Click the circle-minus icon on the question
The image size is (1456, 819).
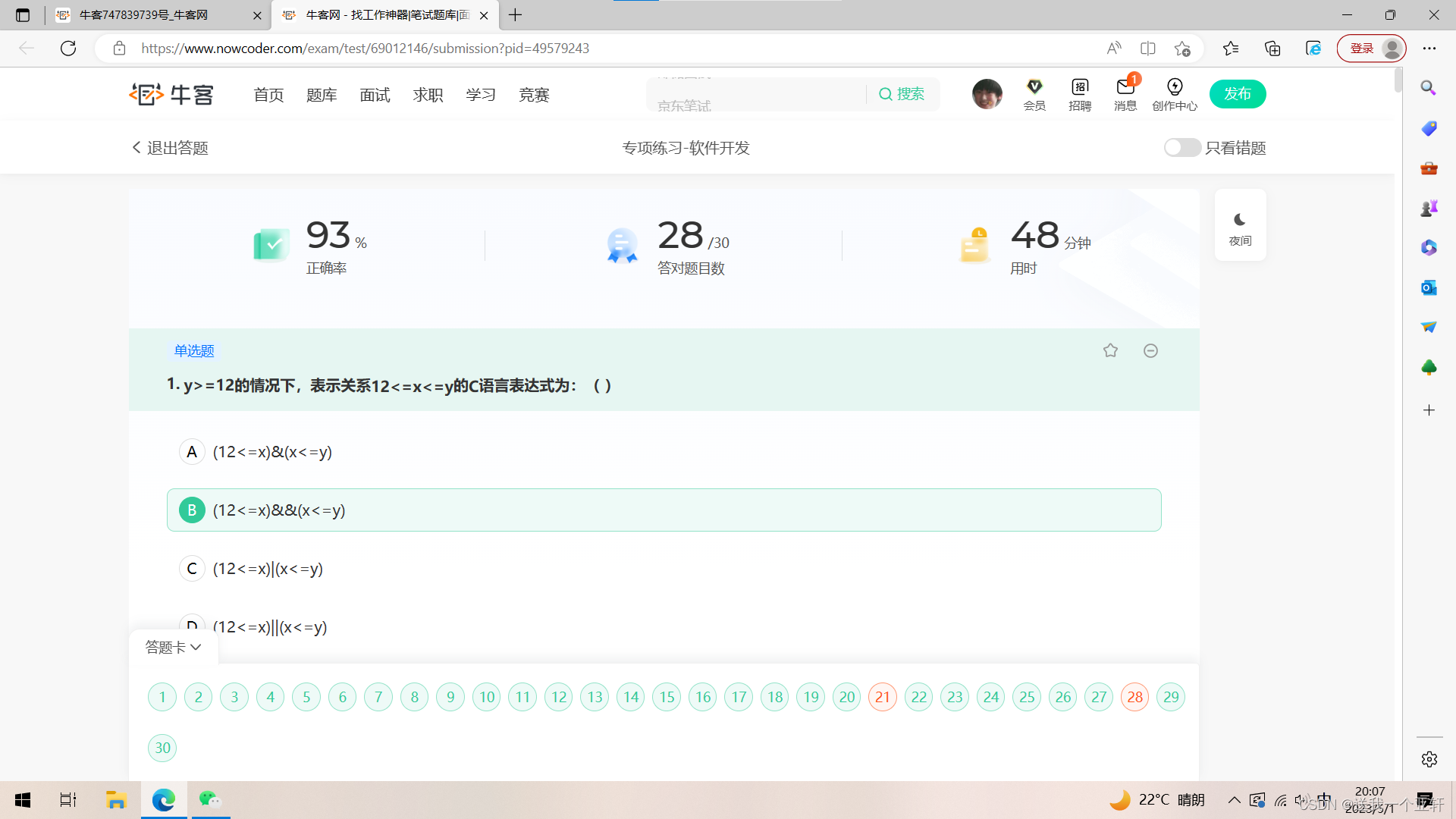tap(1150, 350)
